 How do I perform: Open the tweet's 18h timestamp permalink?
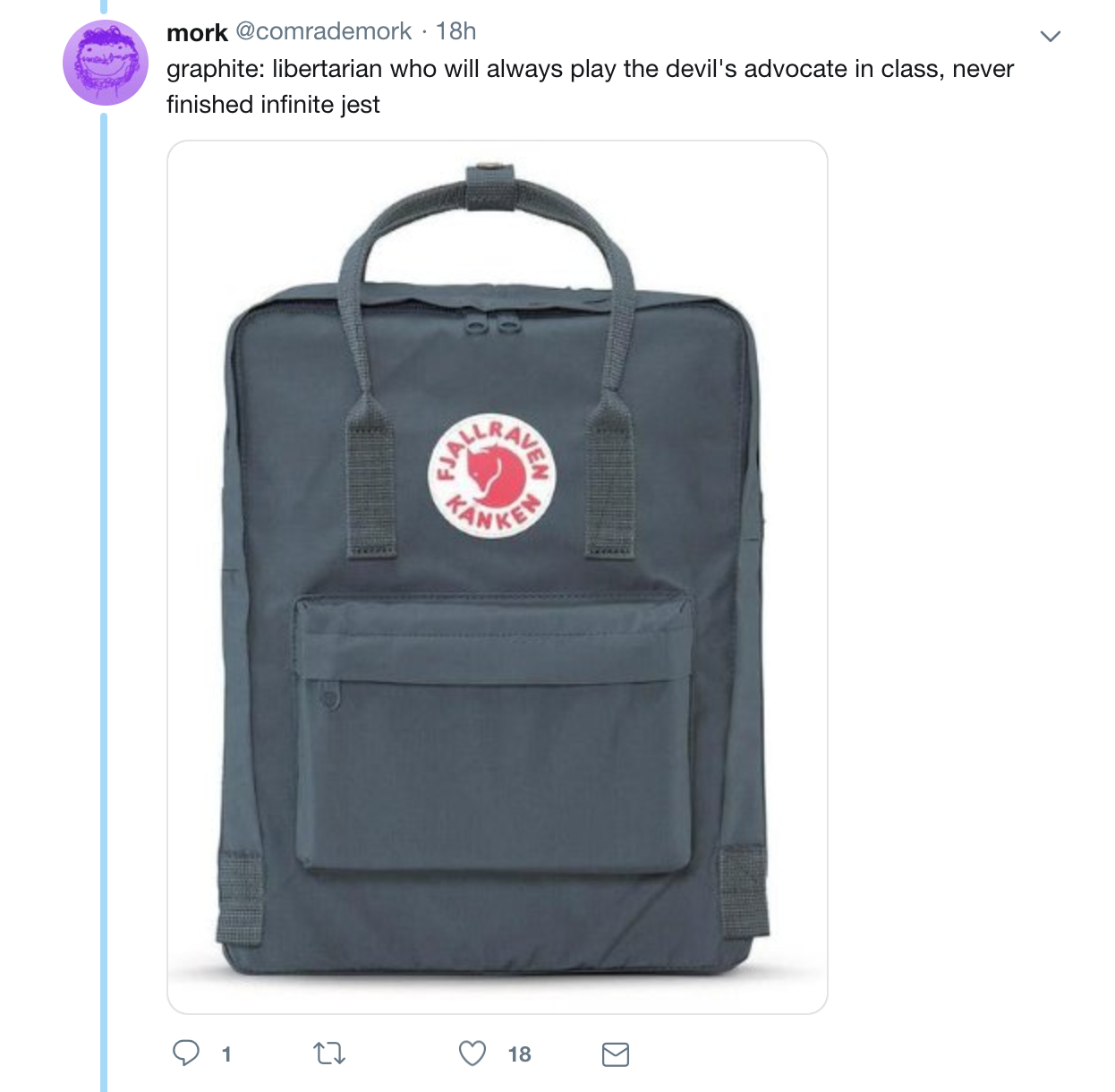[x=455, y=31]
